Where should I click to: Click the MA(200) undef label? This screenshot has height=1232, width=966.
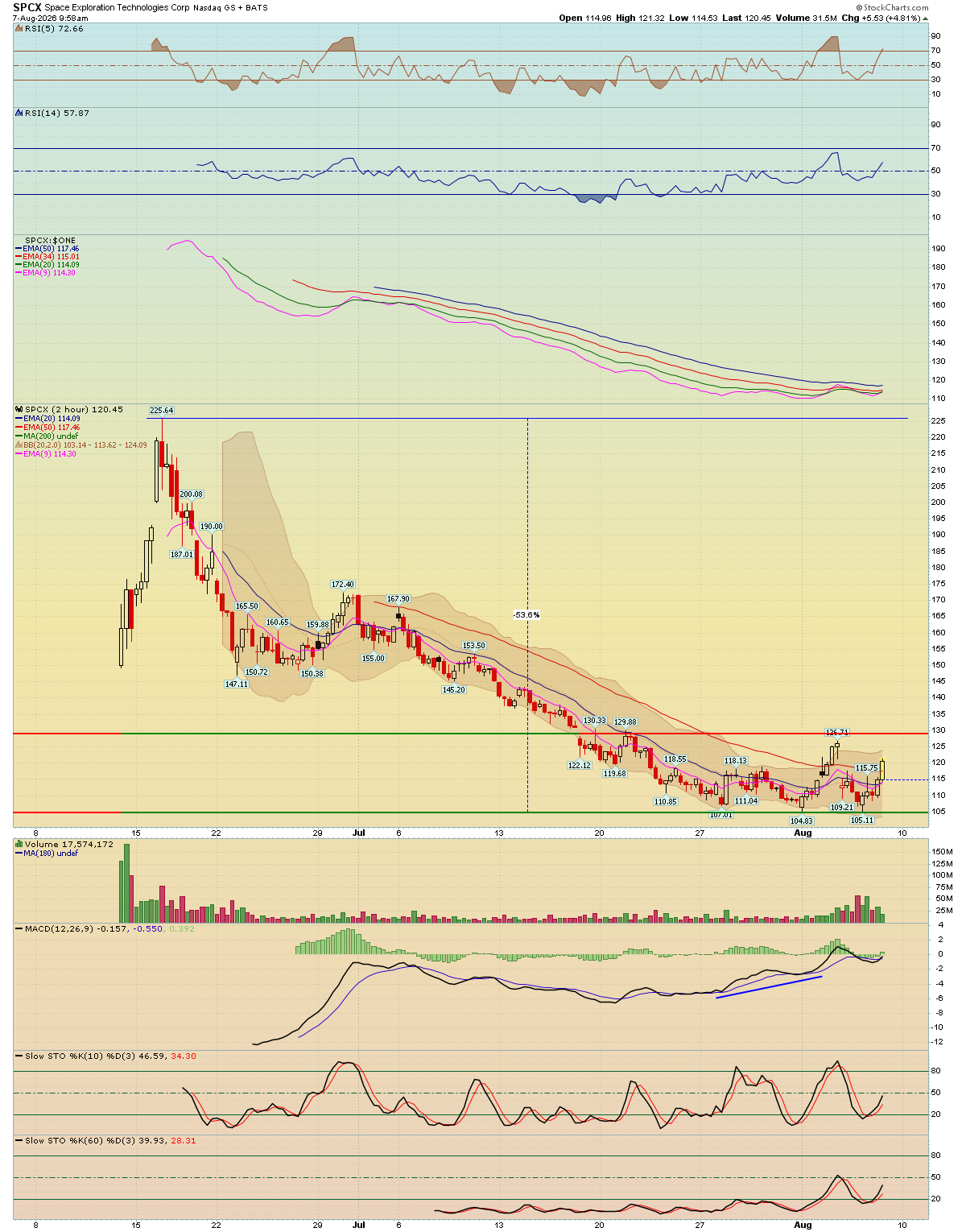pyautogui.click(x=51, y=436)
